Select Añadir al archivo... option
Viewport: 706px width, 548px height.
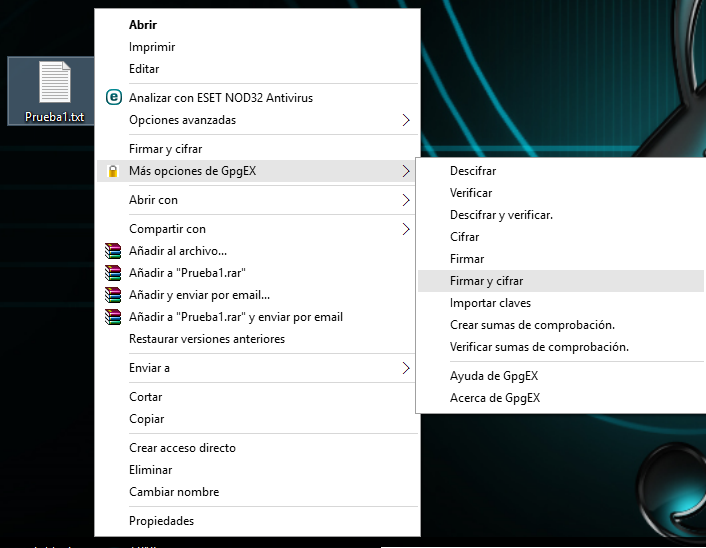pyautogui.click(x=258, y=251)
